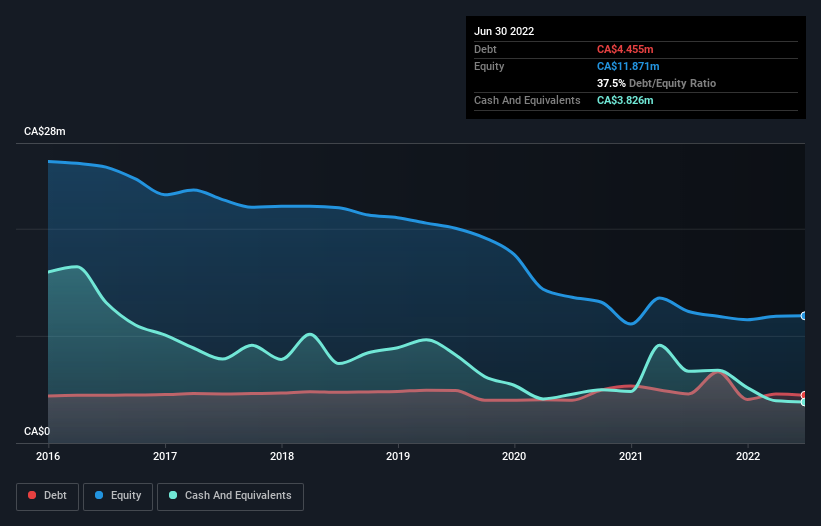Select the 2017 x-axis label
Image resolution: width=821 pixels, height=526 pixels.
click(165, 456)
